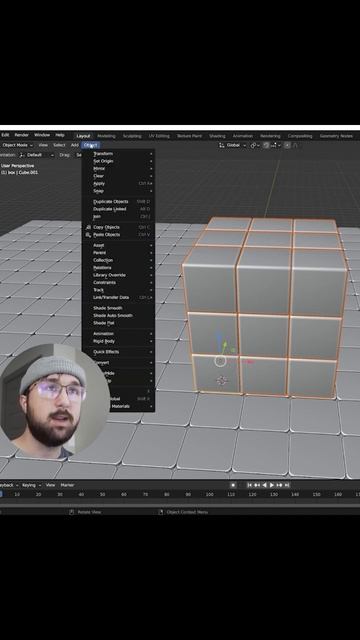Switch to the Rendering workspace tab

(x=270, y=136)
